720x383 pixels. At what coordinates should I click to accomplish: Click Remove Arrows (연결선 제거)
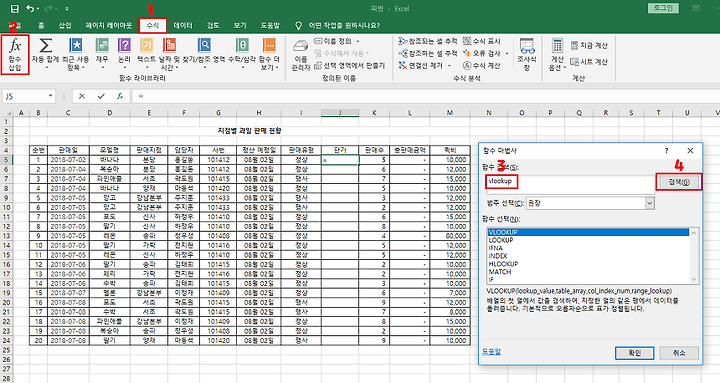click(421, 66)
